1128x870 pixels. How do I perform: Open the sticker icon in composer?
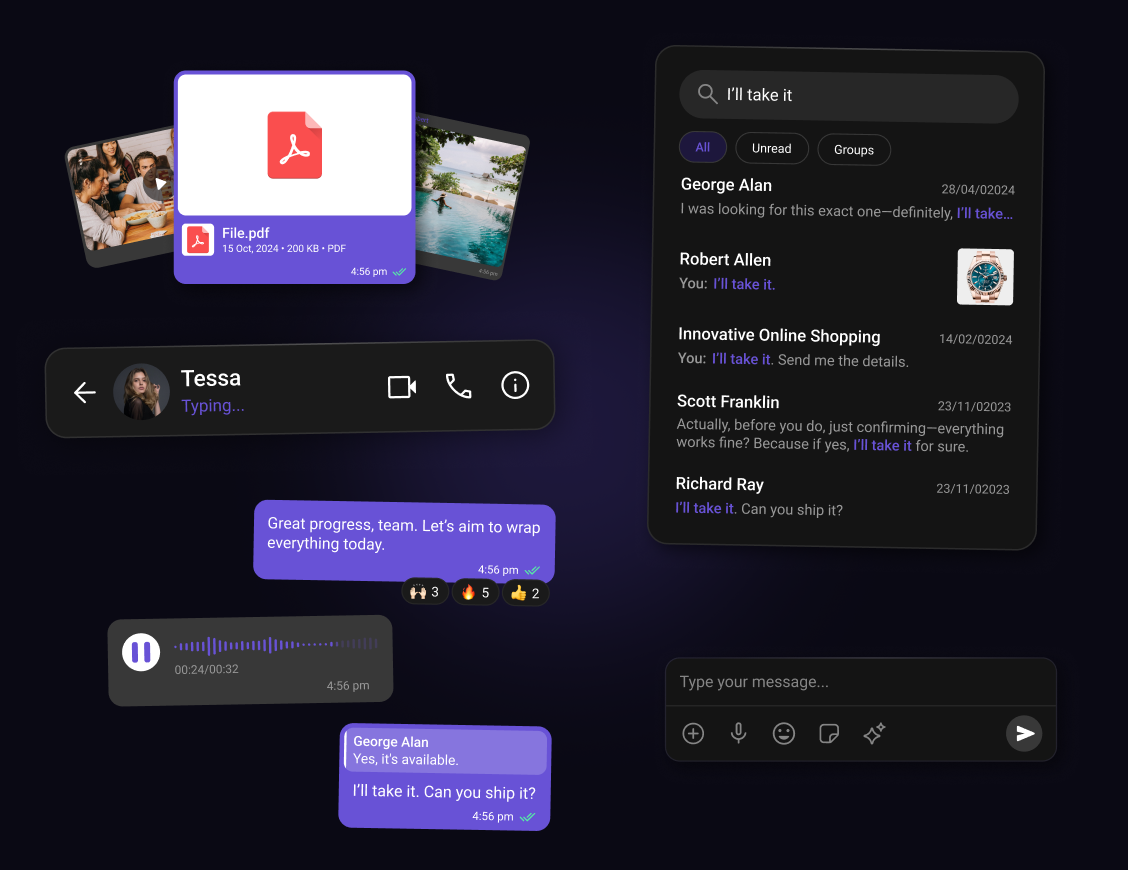coord(829,734)
